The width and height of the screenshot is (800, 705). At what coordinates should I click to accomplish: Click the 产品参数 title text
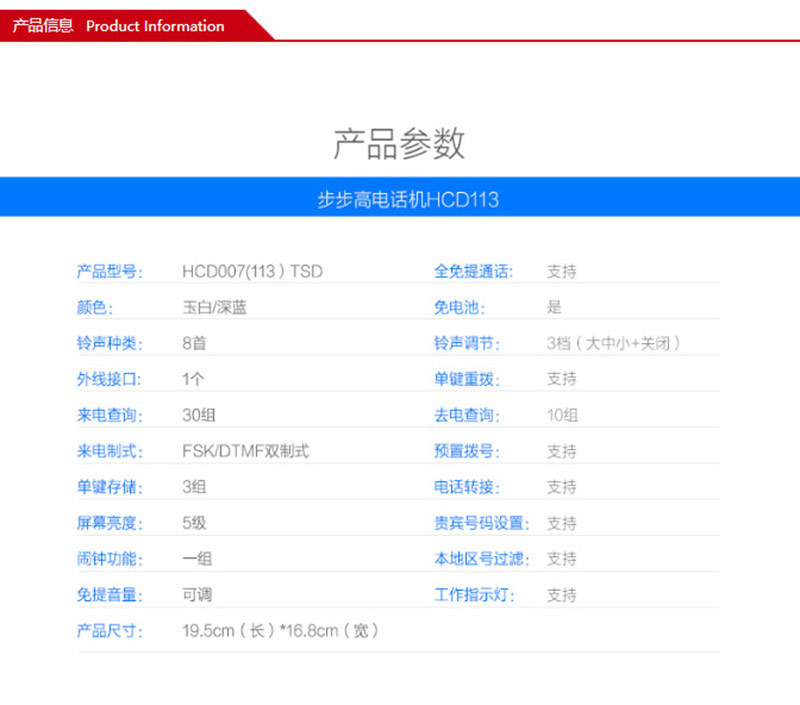click(399, 144)
